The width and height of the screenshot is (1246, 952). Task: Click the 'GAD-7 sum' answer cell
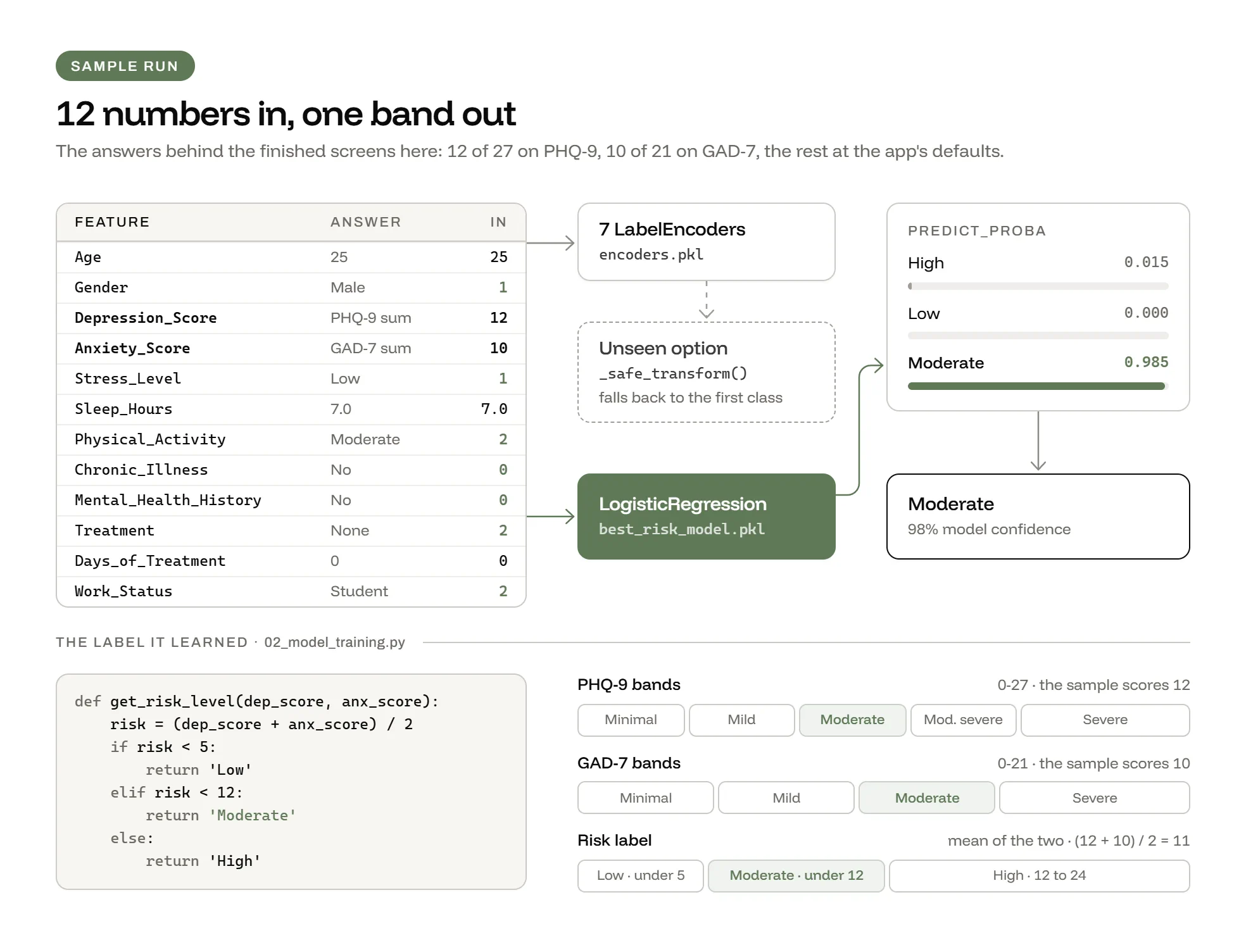coord(370,348)
